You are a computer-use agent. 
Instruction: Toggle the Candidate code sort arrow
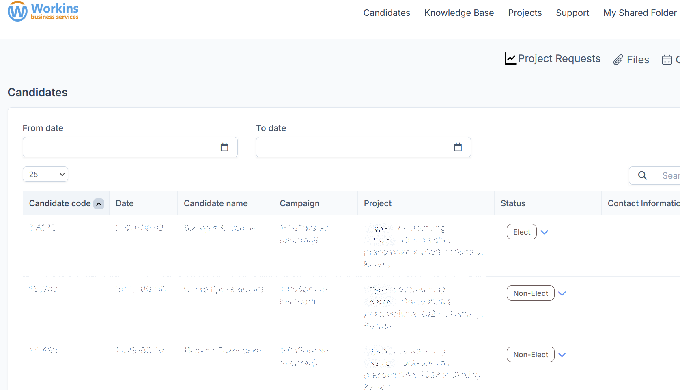(98, 203)
